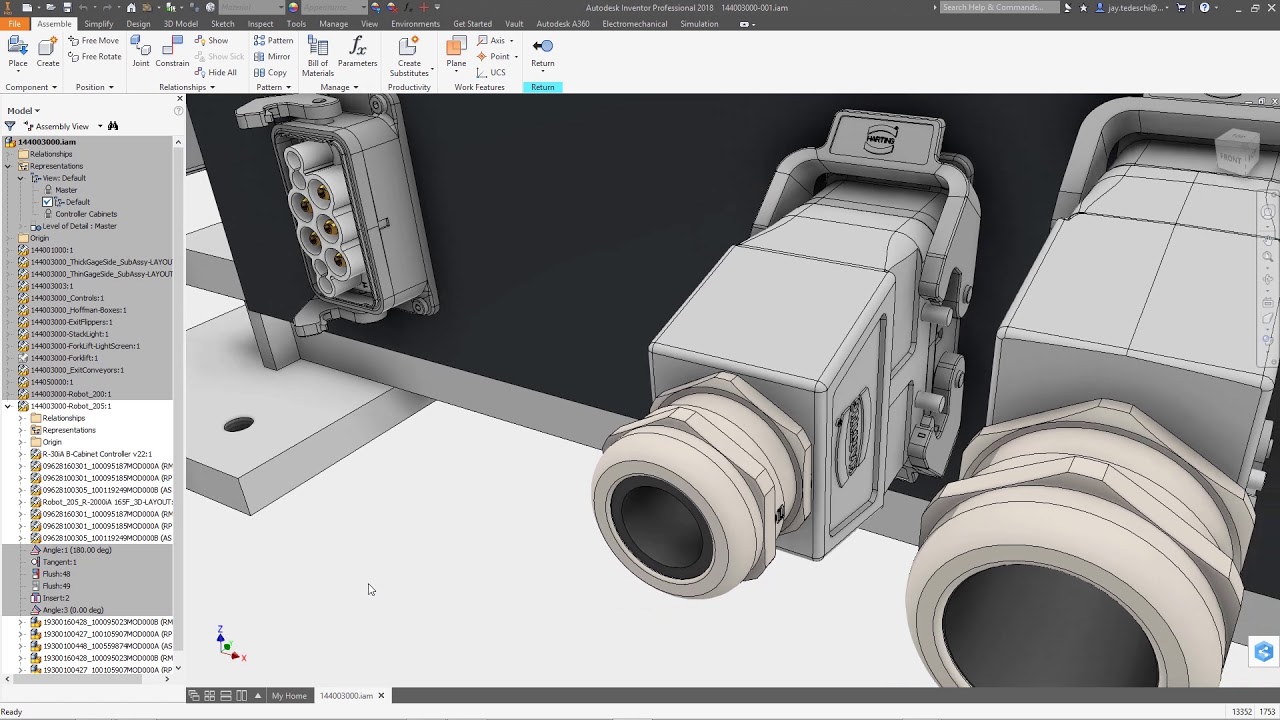Image resolution: width=1280 pixels, height=720 pixels.
Task: Click the Return button in ribbon
Action: 543,52
